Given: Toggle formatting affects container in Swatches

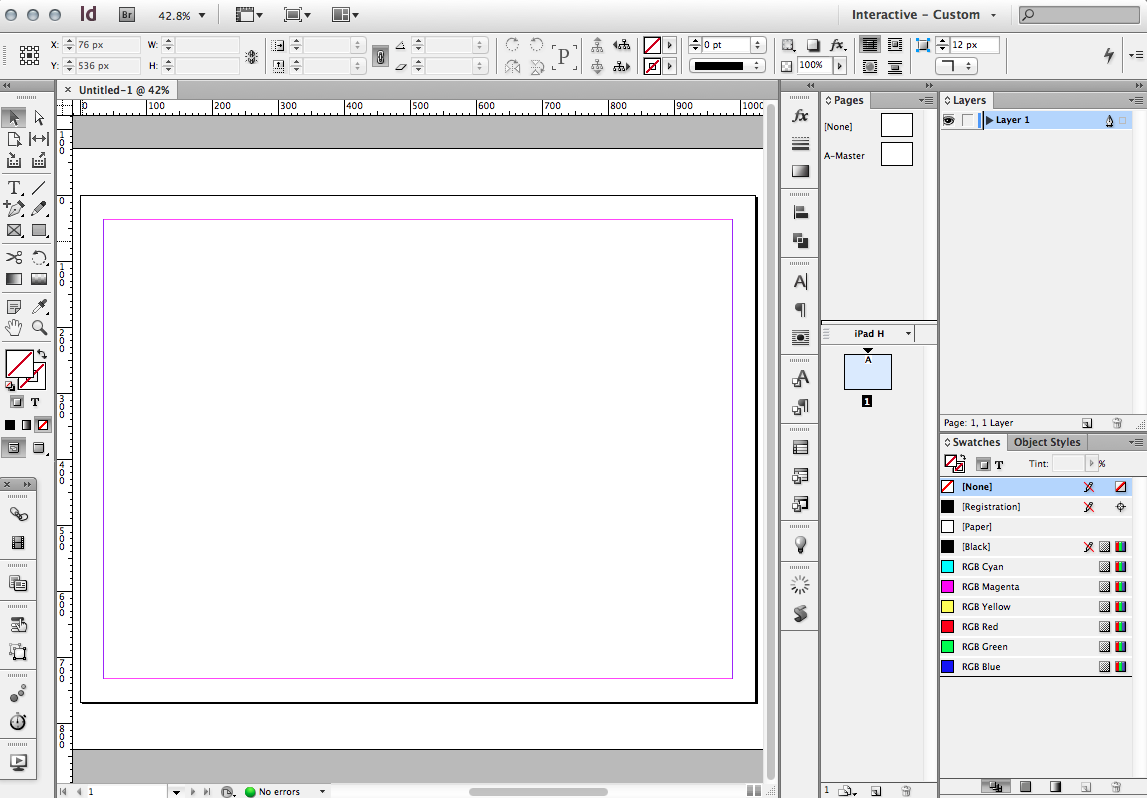Looking at the screenshot, I should click(982, 464).
